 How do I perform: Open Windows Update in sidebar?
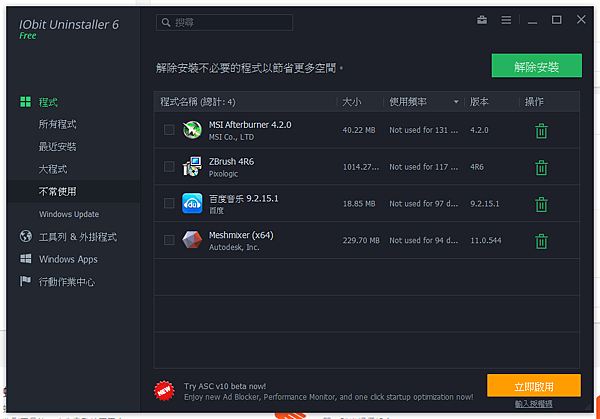(x=69, y=214)
